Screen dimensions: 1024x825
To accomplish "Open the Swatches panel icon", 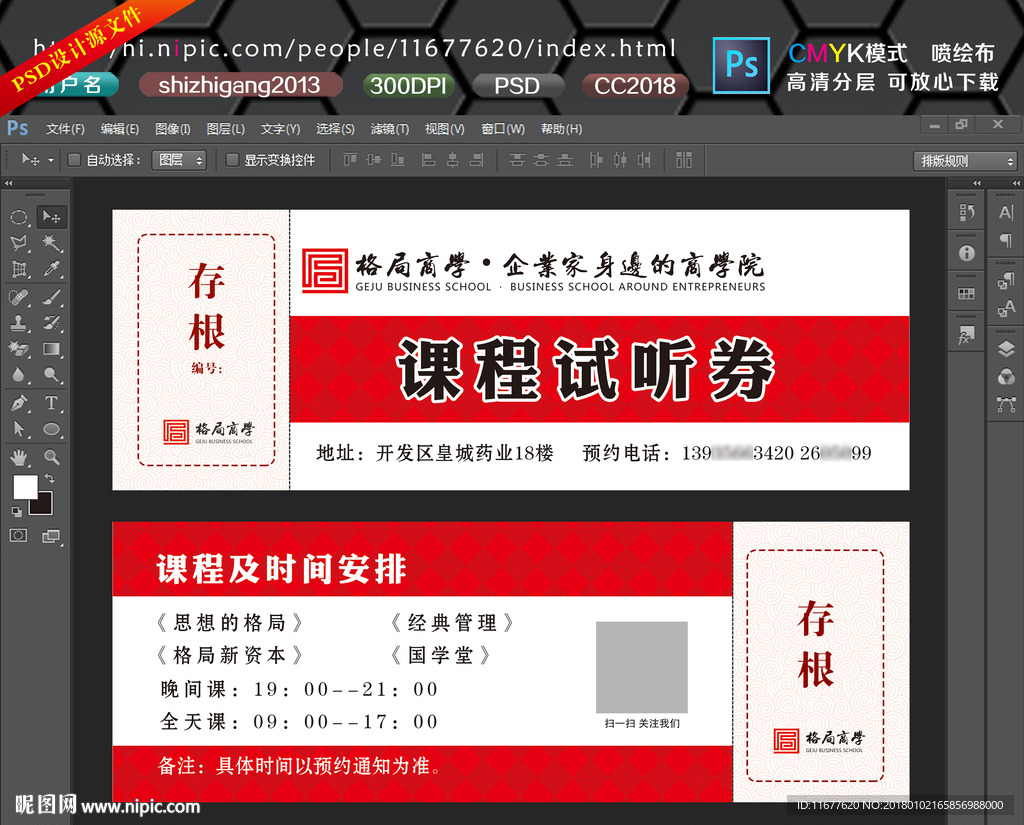I will (x=967, y=294).
